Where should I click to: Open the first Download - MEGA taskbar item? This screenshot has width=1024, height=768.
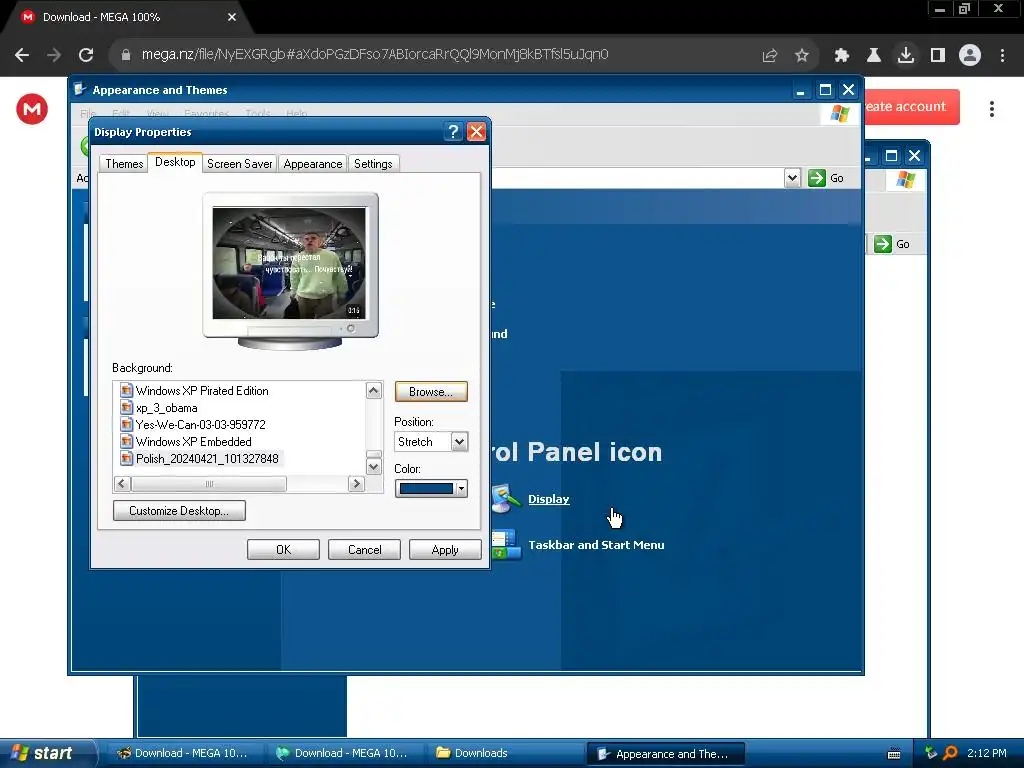[183, 754]
